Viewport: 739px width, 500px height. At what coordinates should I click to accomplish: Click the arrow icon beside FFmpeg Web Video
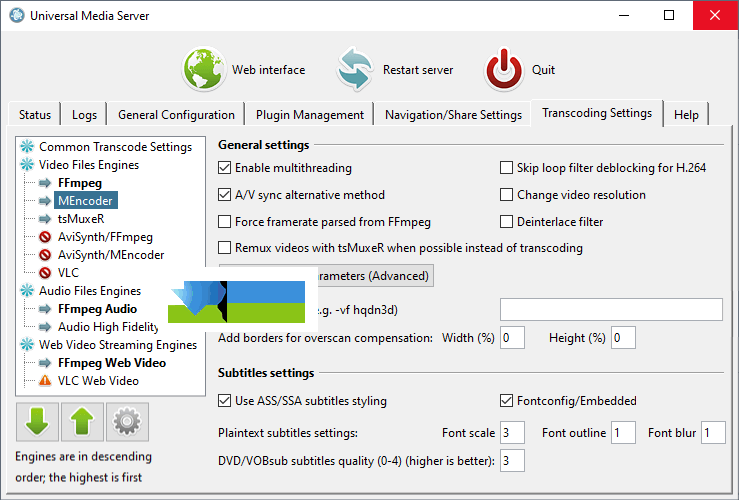tap(45, 363)
